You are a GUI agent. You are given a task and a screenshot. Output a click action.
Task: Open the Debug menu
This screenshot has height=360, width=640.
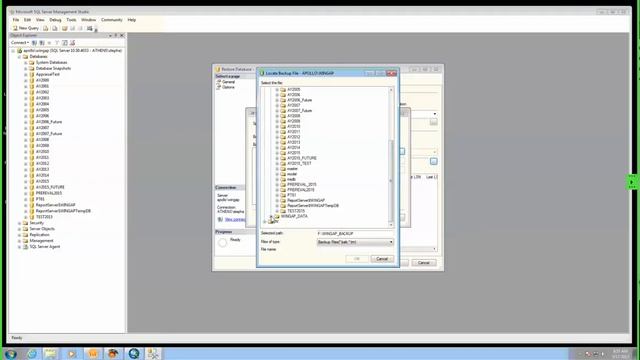coord(55,20)
